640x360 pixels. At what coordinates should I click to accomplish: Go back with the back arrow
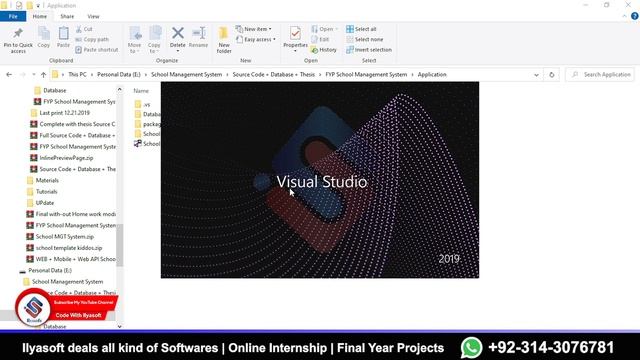(9, 75)
